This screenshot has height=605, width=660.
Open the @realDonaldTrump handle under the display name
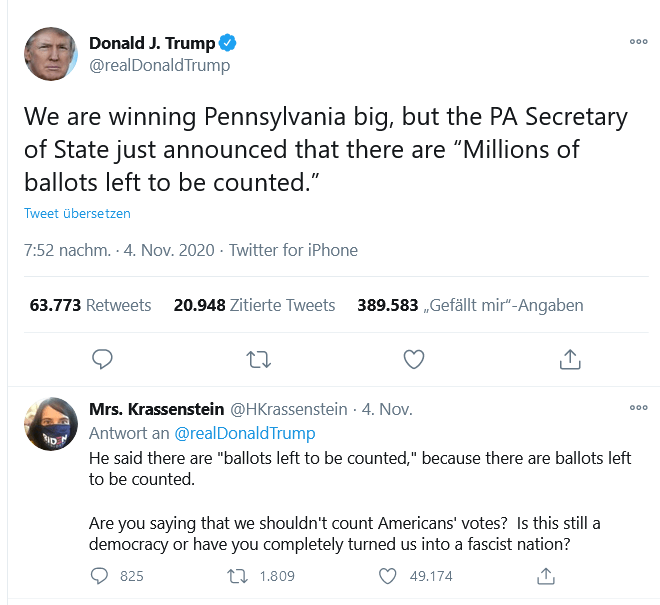tap(159, 65)
